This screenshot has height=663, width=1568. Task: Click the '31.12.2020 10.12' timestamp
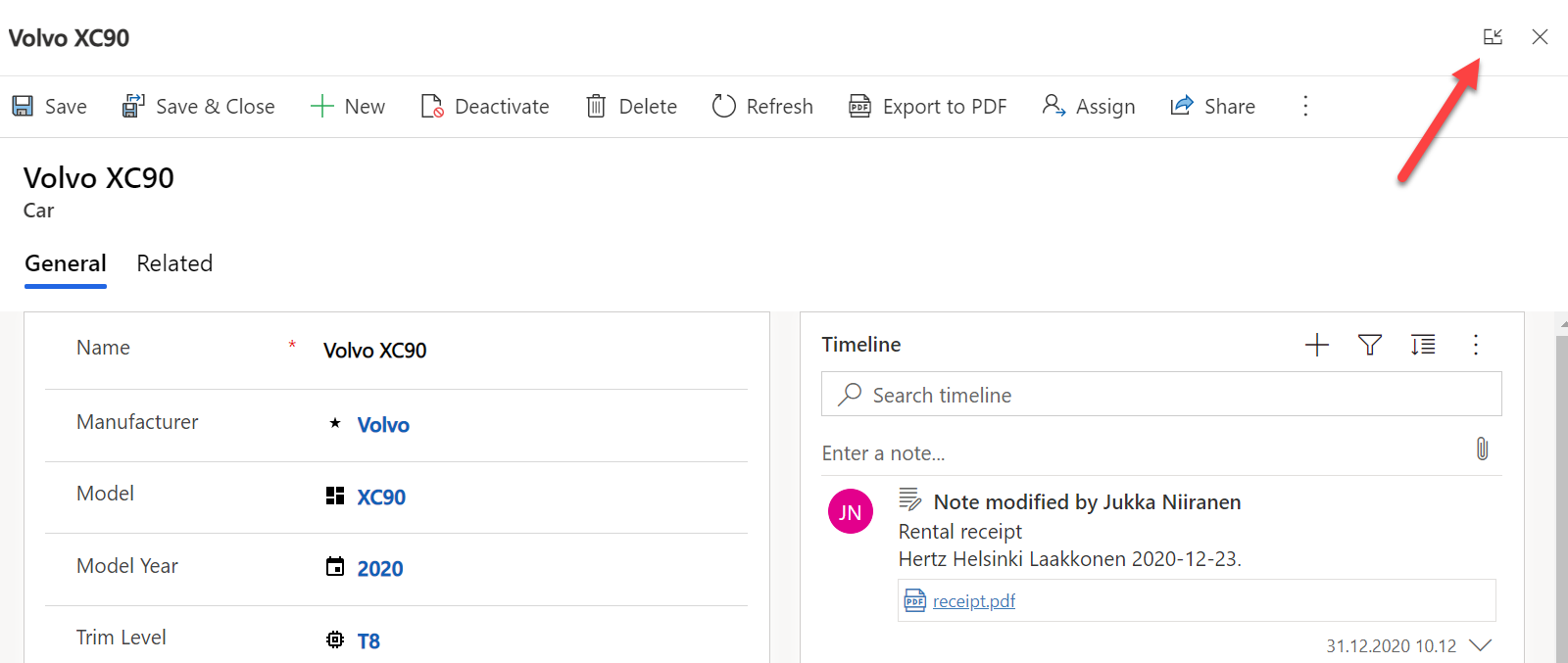[x=1392, y=646]
